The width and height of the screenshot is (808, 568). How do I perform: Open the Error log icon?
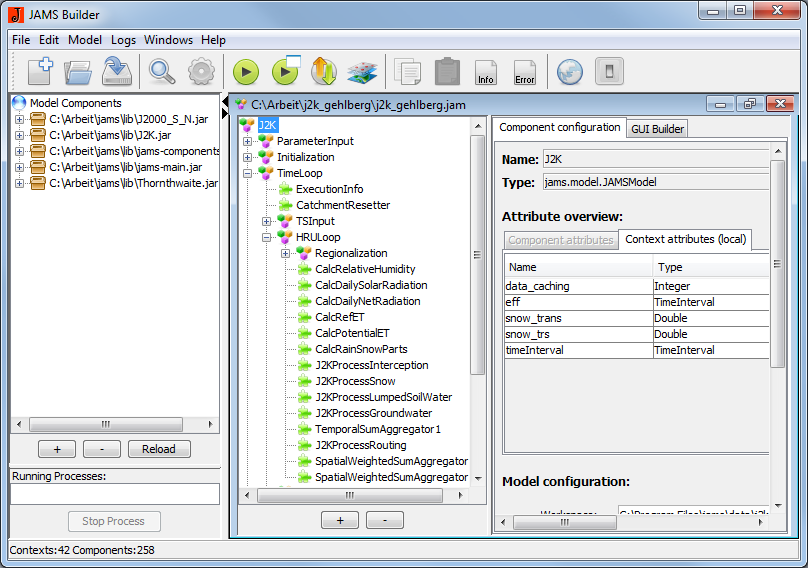coord(524,72)
